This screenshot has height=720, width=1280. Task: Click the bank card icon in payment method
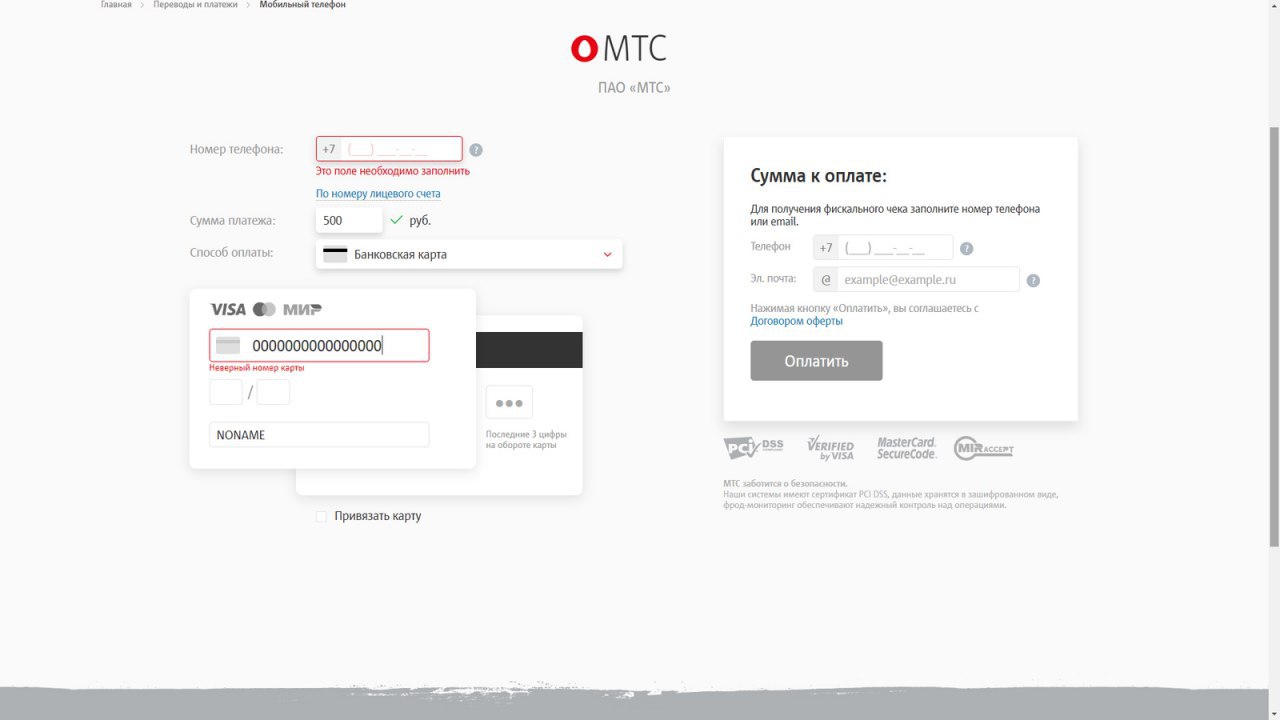click(x=335, y=254)
